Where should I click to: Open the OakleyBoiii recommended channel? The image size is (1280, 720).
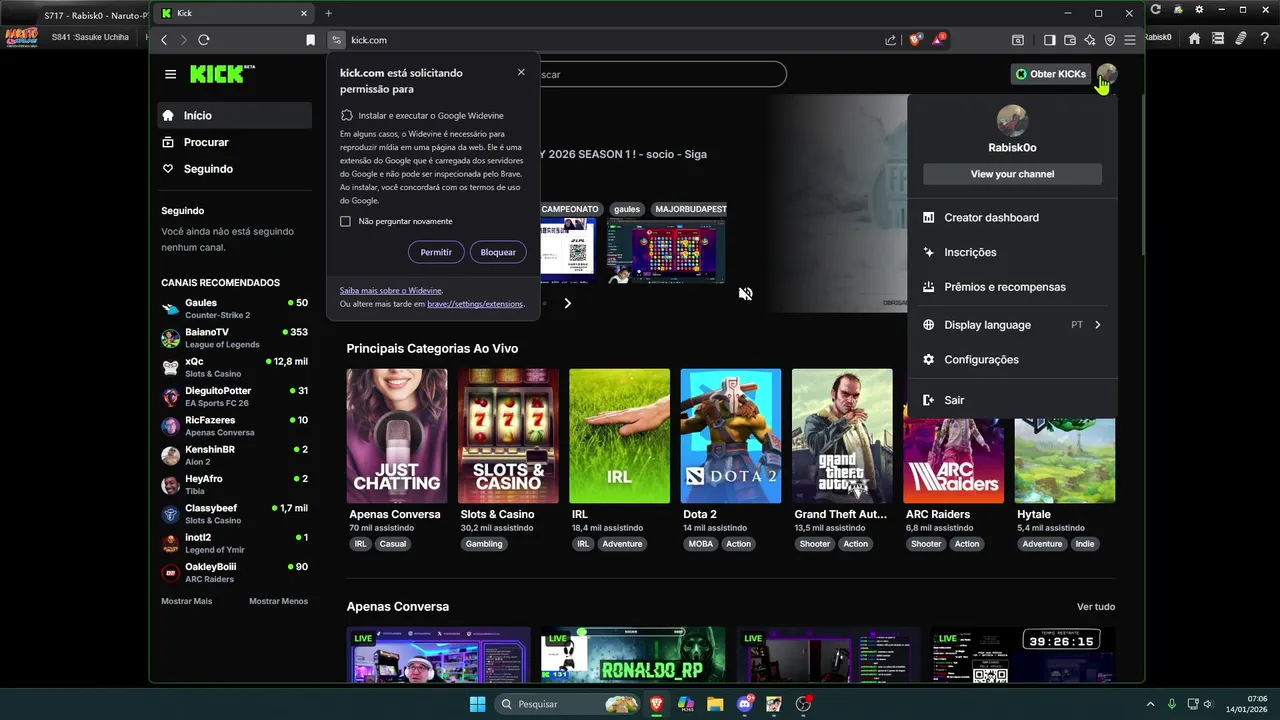click(x=234, y=572)
